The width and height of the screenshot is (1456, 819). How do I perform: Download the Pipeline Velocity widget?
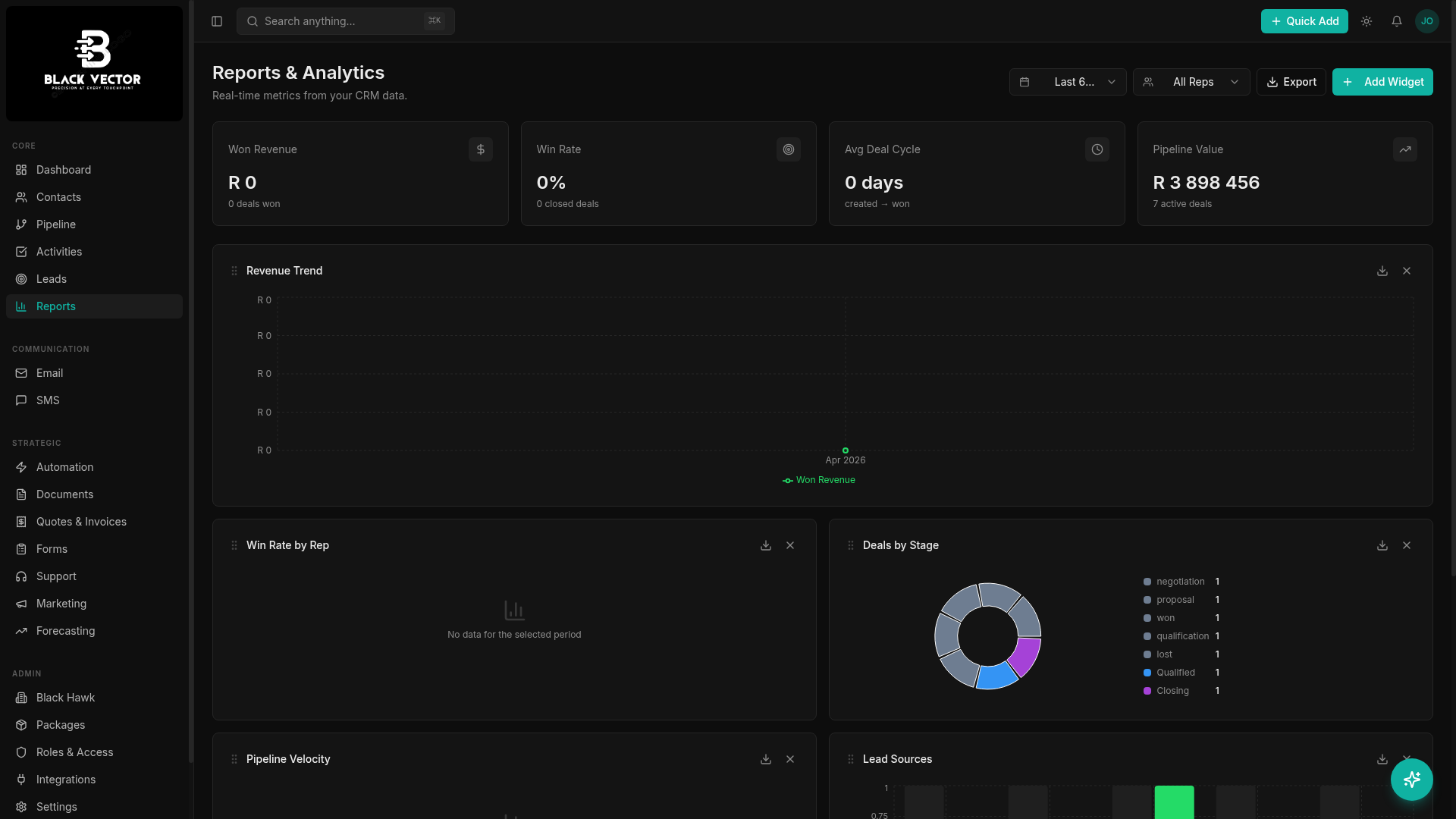766,759
